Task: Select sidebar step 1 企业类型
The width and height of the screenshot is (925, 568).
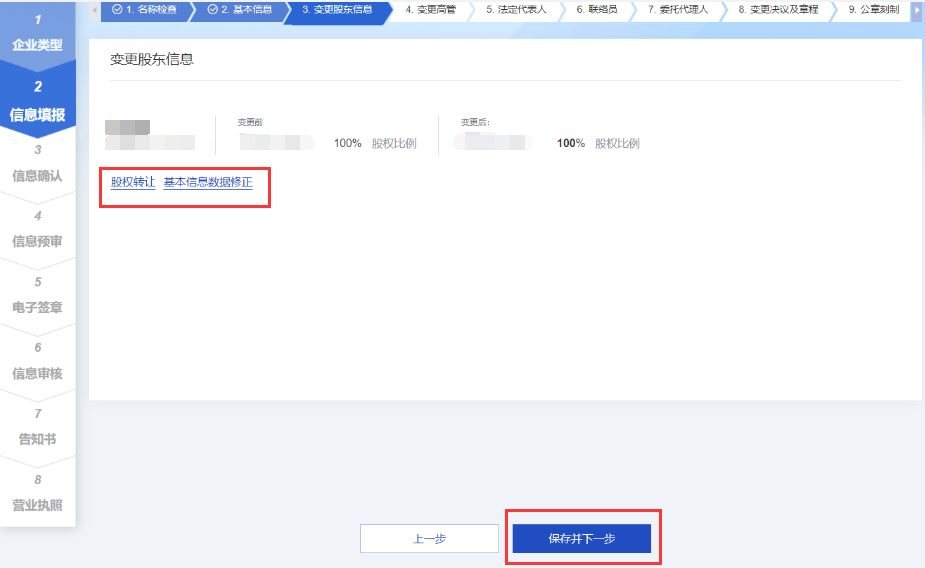Action: [x=37, y=34]
